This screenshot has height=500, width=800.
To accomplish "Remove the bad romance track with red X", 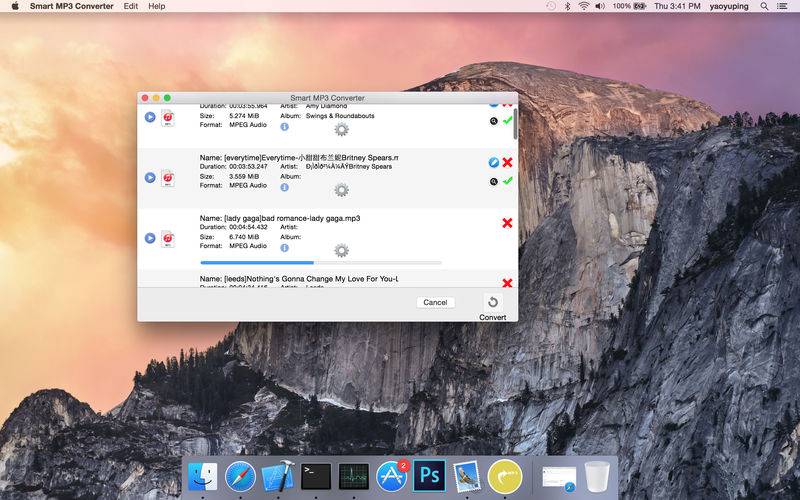I will 507,223.
